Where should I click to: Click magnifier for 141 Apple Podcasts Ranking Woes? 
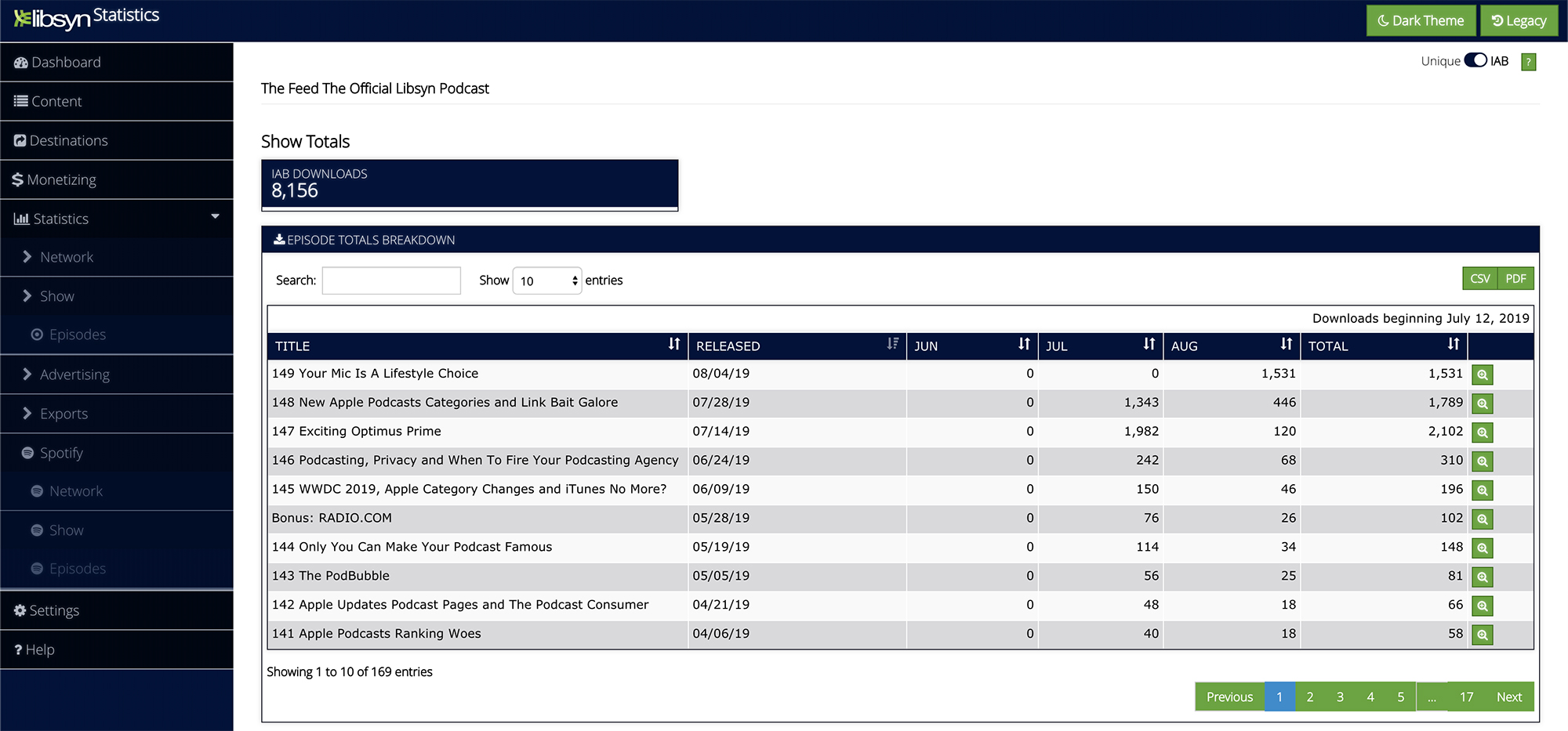pyautogui.click(x=1482, y=635)
